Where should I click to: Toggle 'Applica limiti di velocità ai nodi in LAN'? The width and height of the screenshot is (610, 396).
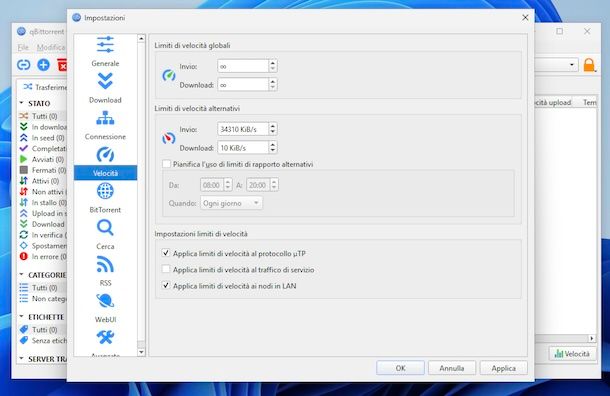166,286
